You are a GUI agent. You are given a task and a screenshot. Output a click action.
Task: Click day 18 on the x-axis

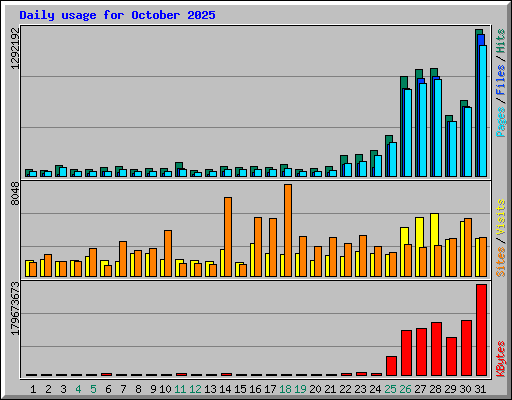(285, 389)
